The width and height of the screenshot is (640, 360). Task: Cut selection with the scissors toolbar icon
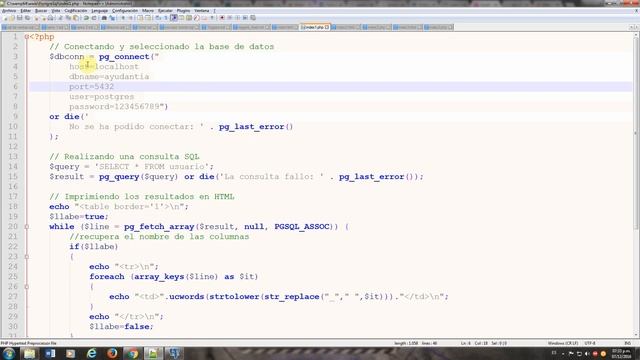(61, 18)
